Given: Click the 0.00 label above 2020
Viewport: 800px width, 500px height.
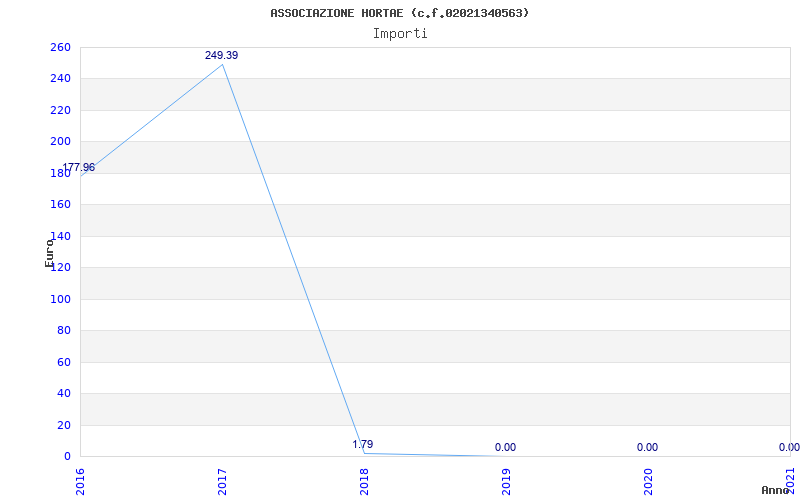Looking at the screenshot, I should [x=647, y=447].
